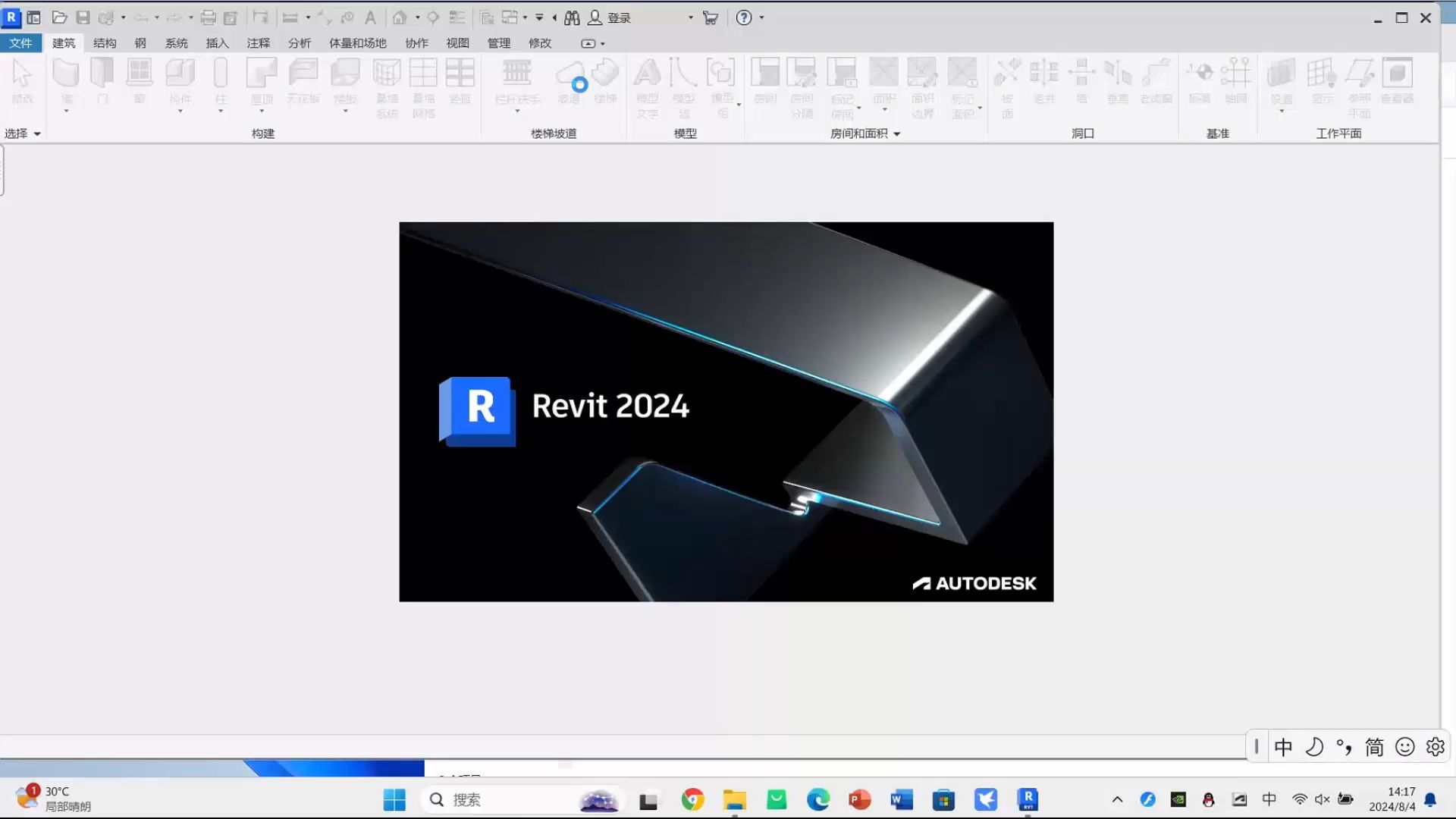Viewport: 1456px width, 819px height.
Task: Open the Tag Room (标记房间) dropdown arrow
Action: (858, 108)
